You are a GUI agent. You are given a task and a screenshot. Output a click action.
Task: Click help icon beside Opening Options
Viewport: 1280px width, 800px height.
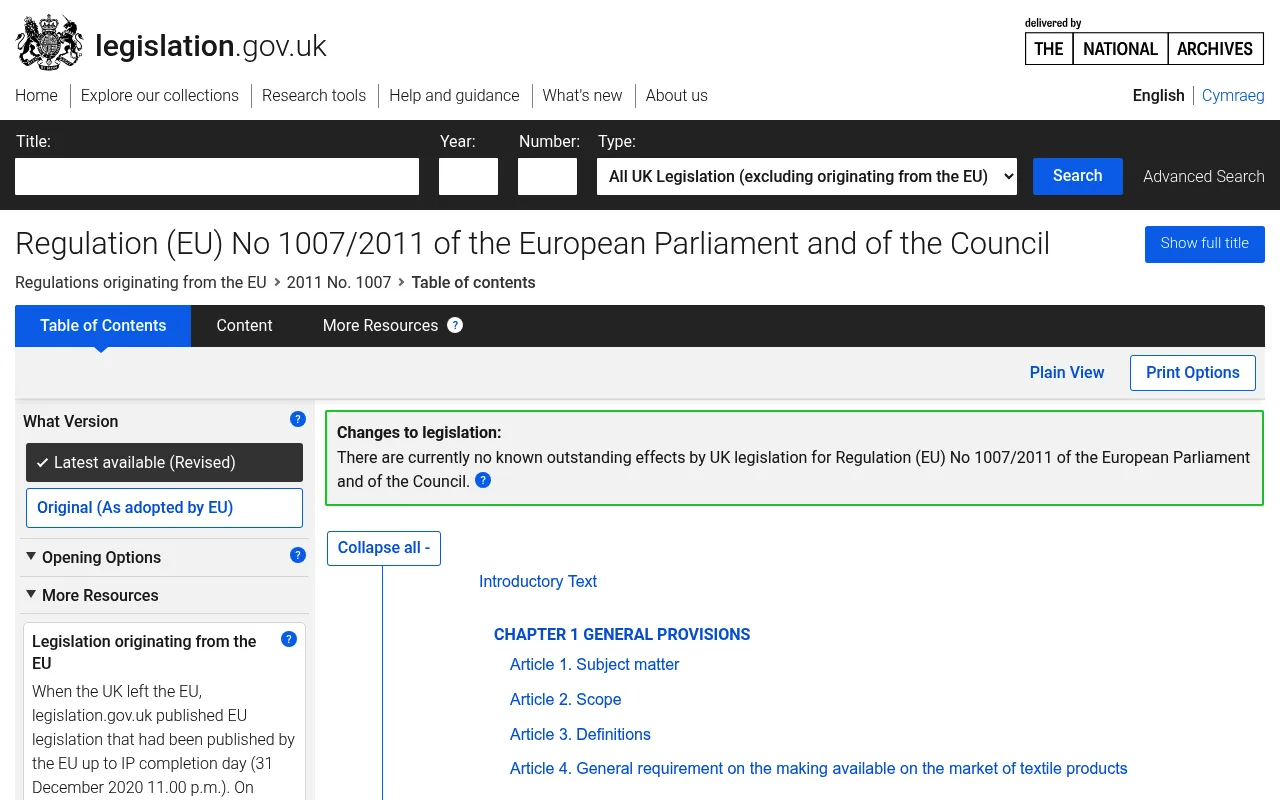[x=297, y=555]
